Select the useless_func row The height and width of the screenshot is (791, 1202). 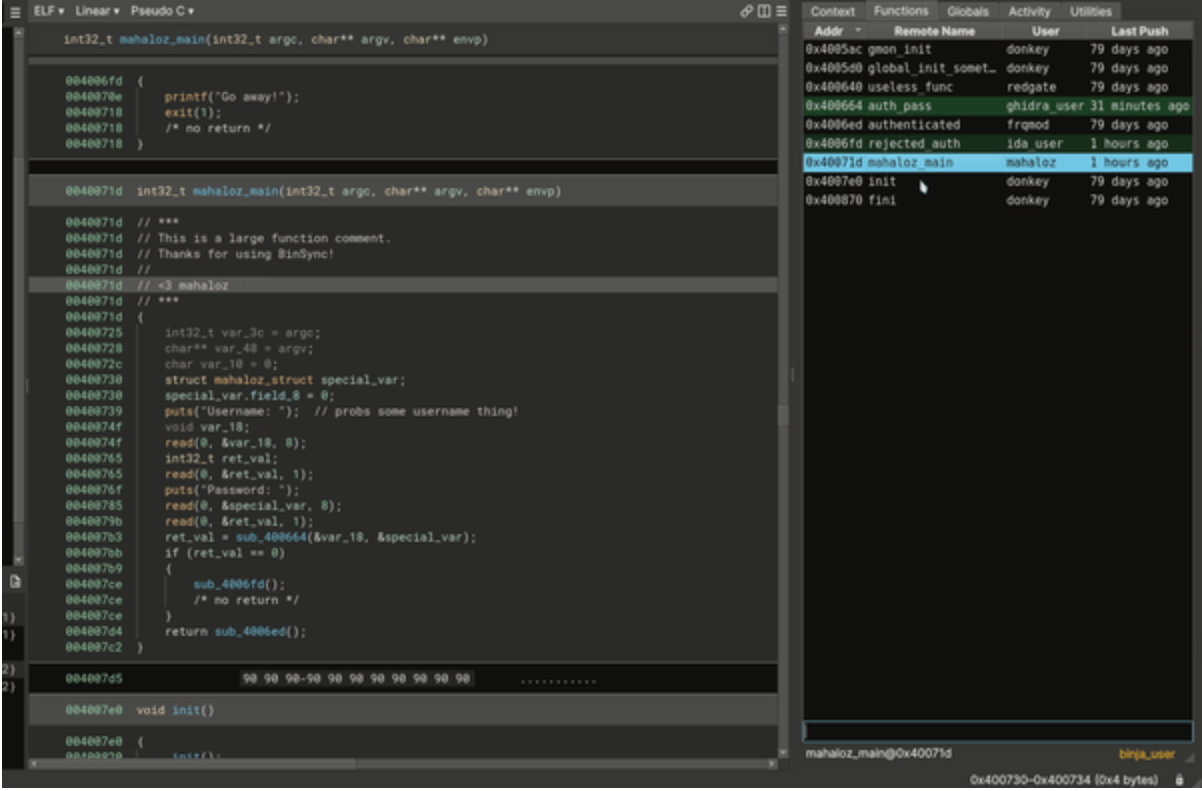point(998,87)
